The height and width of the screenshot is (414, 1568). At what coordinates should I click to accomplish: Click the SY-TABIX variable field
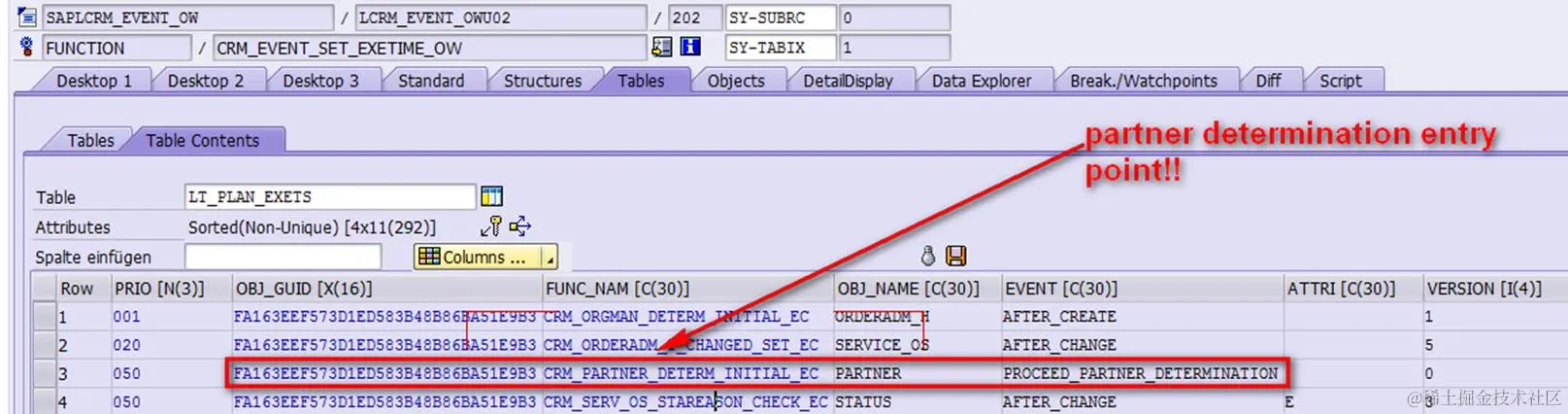click(781, 48)
